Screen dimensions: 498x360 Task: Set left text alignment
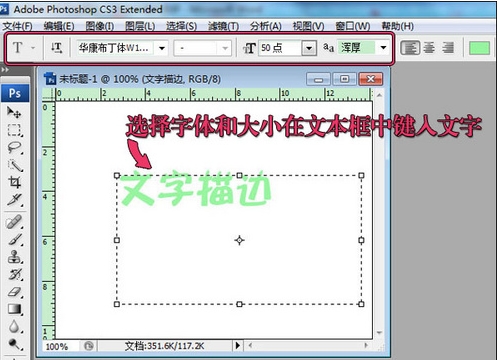pos(409,48)
